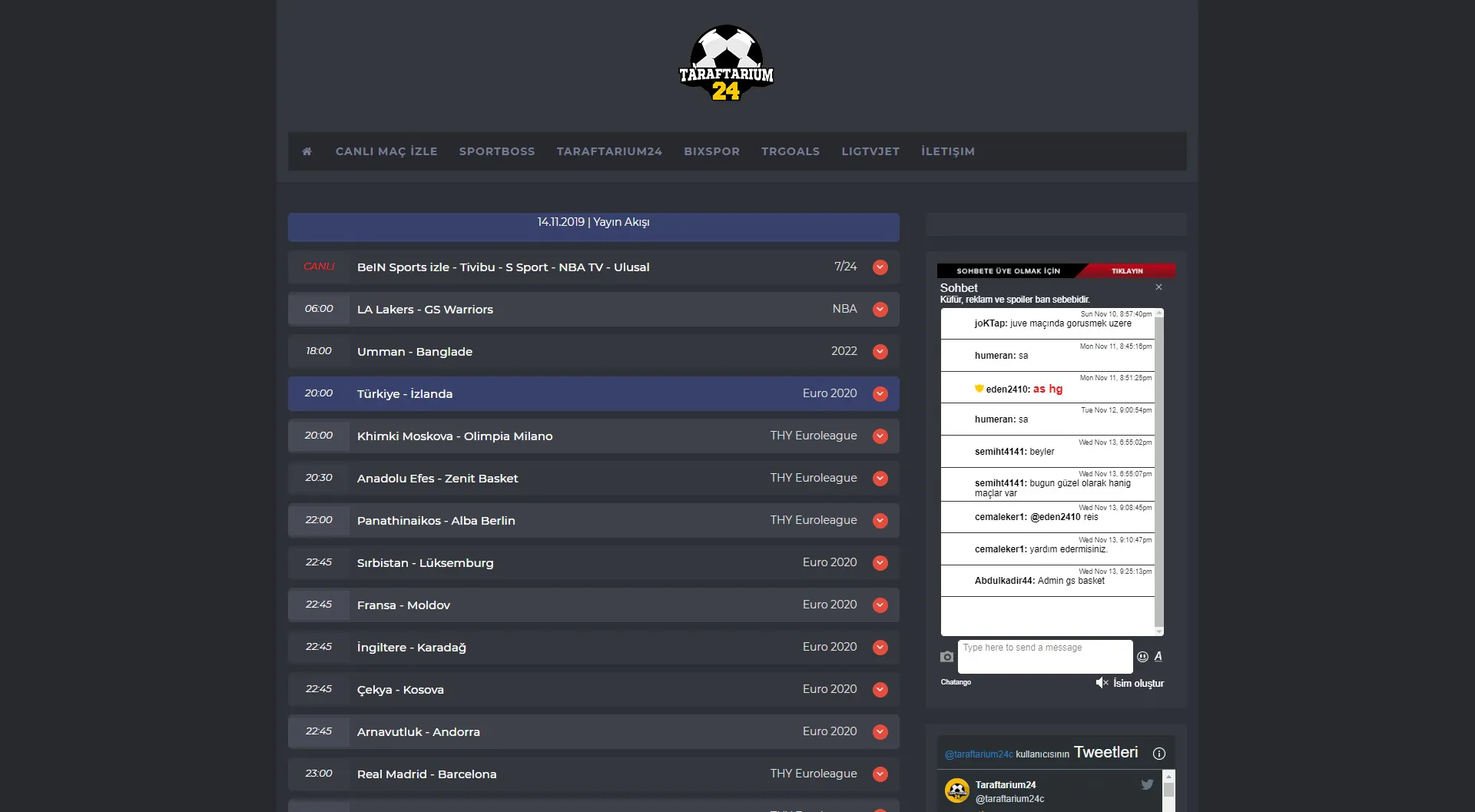The width and height of the screenshot is (1475, 812).
Task: Open the emoji picker in chat
Action: tap(1142, 657)
